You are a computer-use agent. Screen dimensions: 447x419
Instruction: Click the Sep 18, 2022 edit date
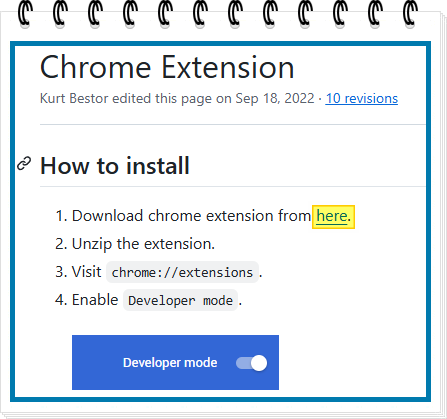[275, 99]
